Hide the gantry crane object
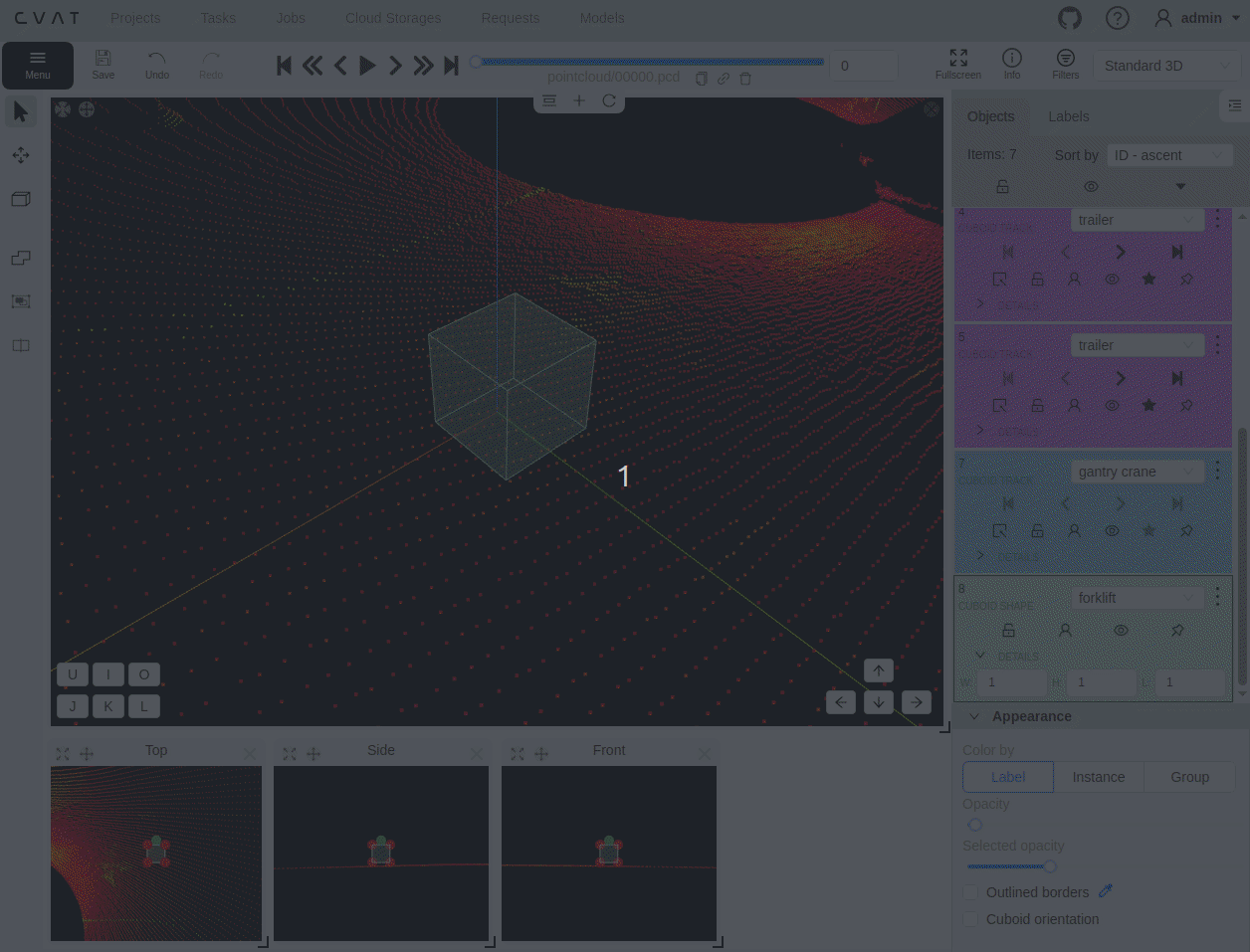The width and height of the screenshot is (1250, 952). coord(1112,531)
